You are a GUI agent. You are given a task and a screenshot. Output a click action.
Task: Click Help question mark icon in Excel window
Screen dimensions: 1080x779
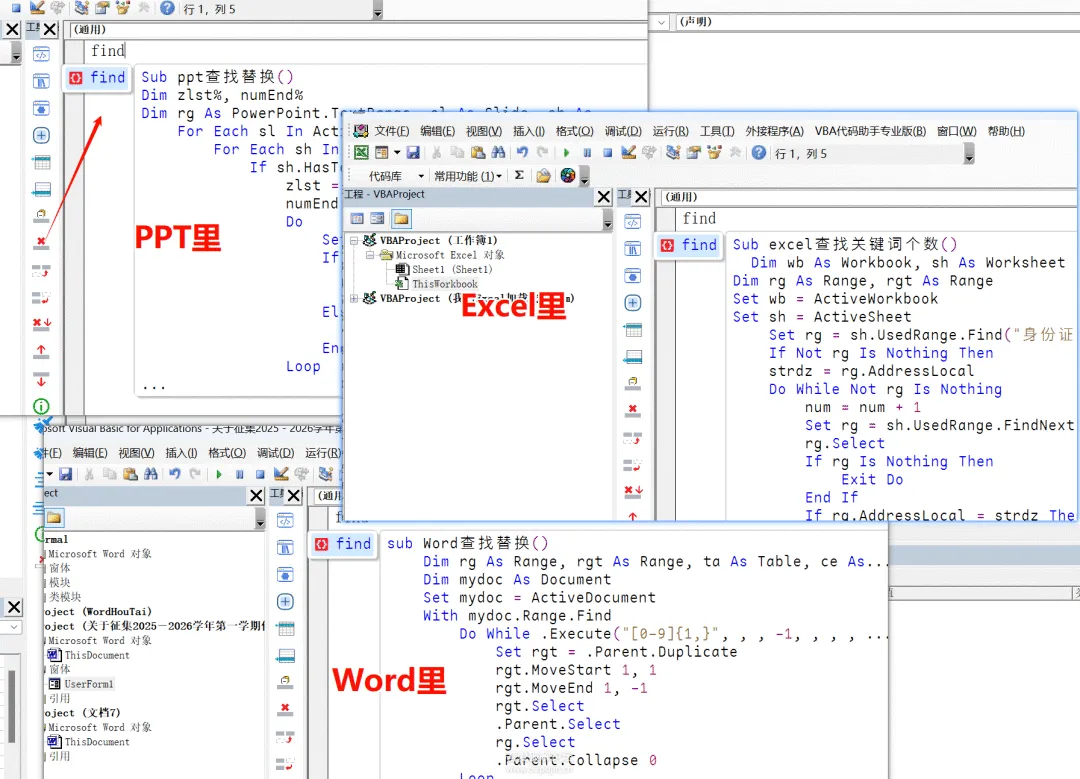point(758,153)
